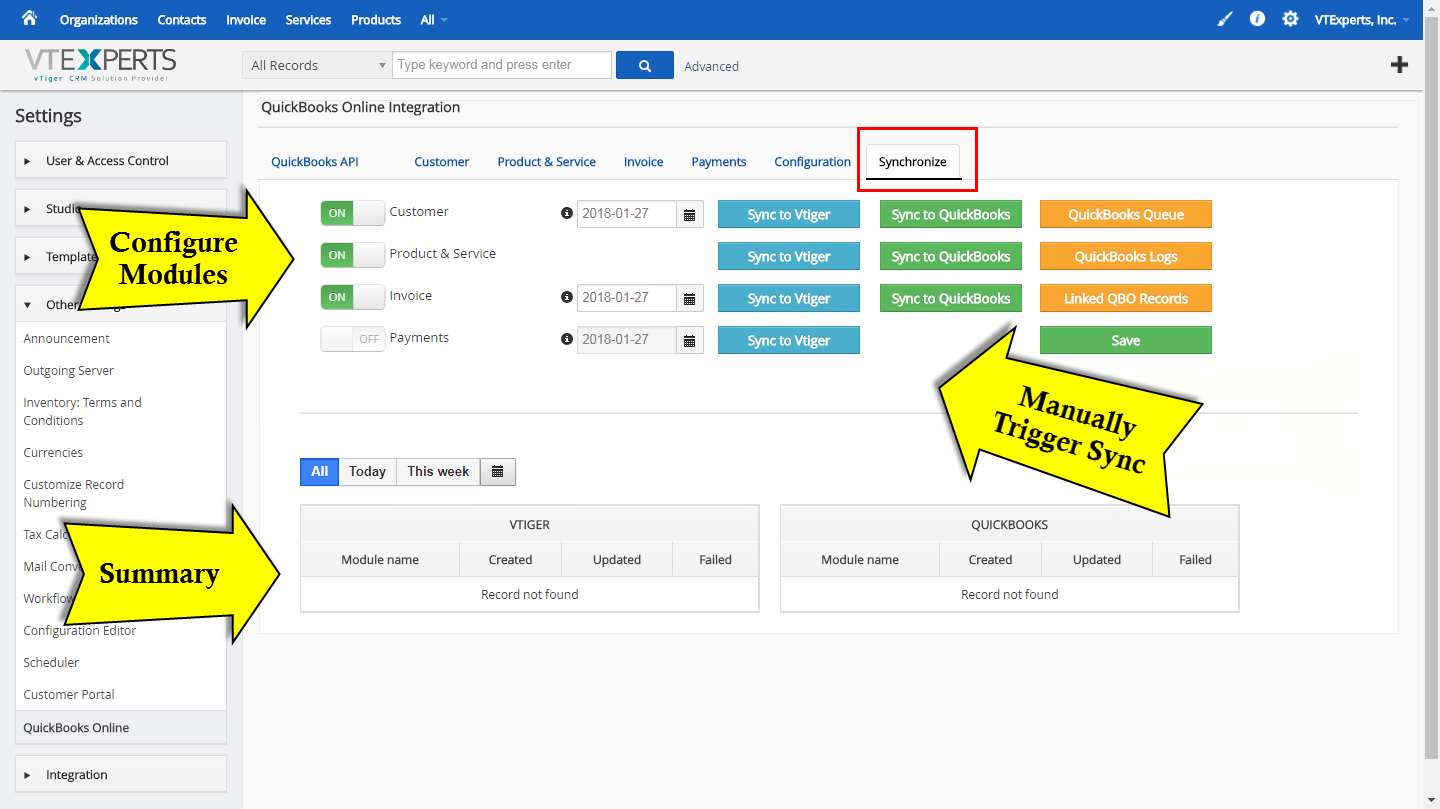Click Sync to Vtiger for Customer

click(789, 214)
